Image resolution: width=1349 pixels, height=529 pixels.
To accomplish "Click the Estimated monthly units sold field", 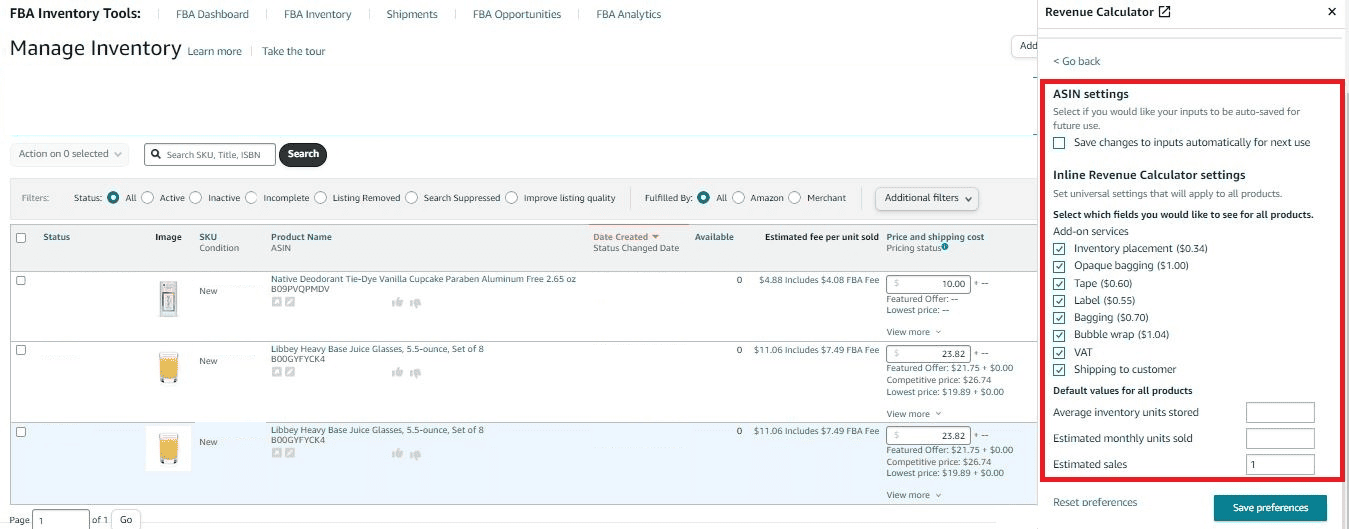I will pos(1279,439).
